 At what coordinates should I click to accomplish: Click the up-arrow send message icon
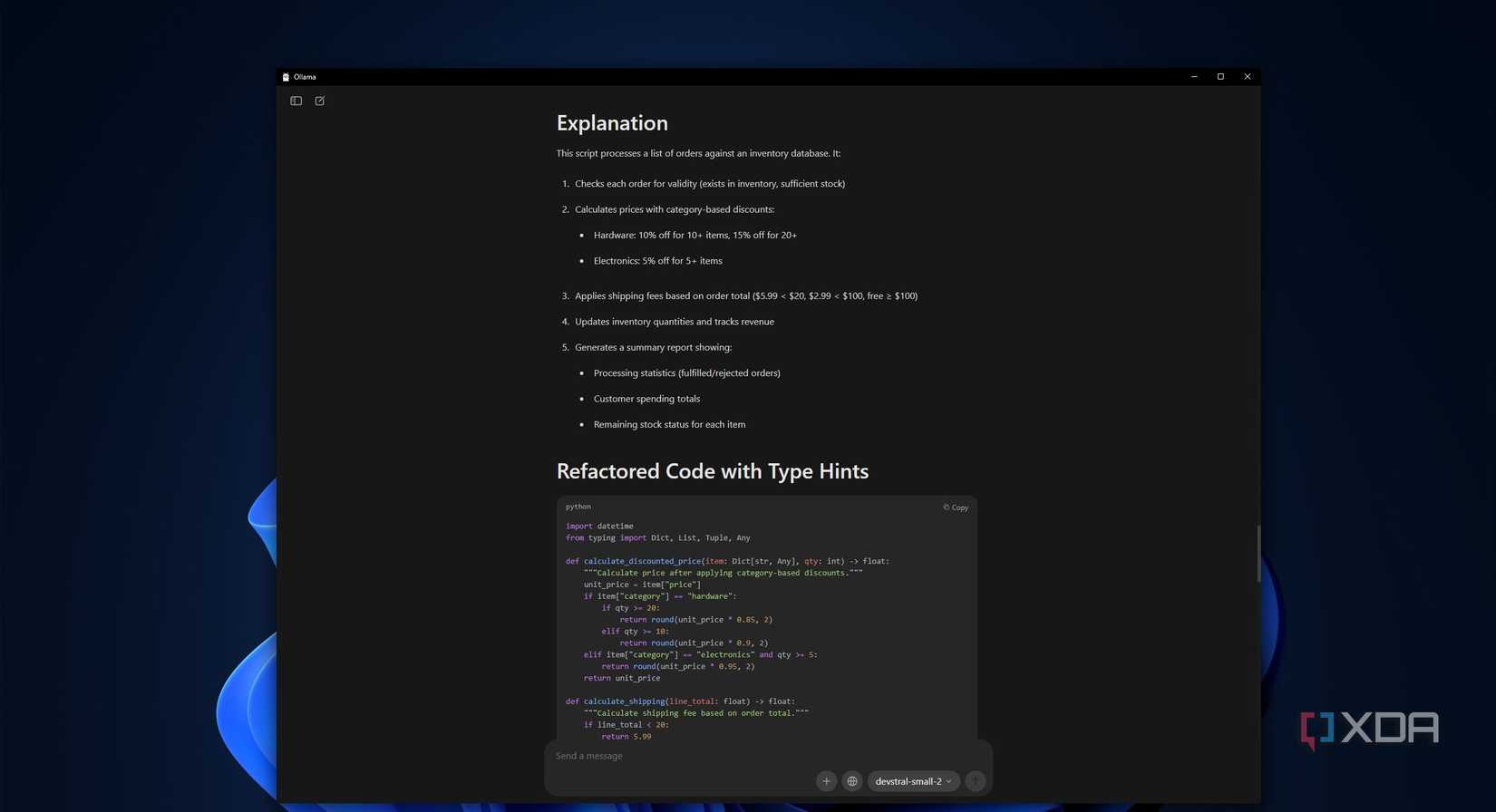pyautogui.click(x=976, y=781)
